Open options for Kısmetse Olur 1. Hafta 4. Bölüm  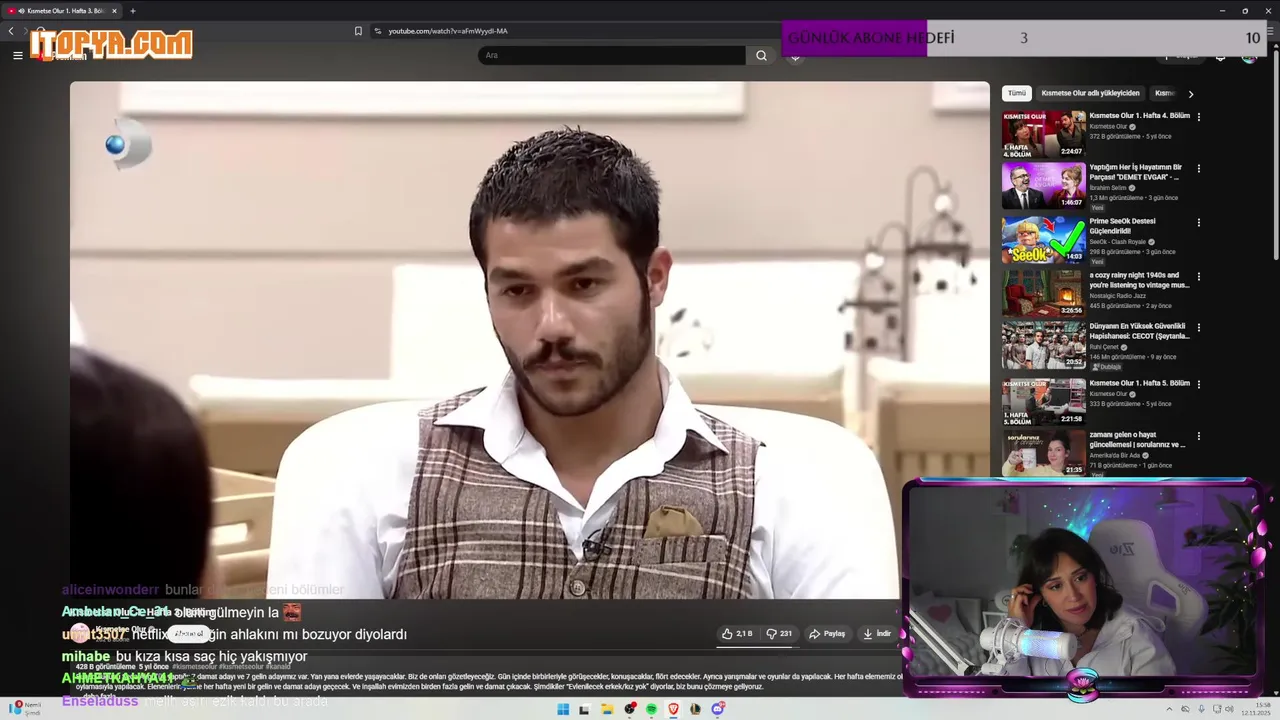[x=1199, y=117]
